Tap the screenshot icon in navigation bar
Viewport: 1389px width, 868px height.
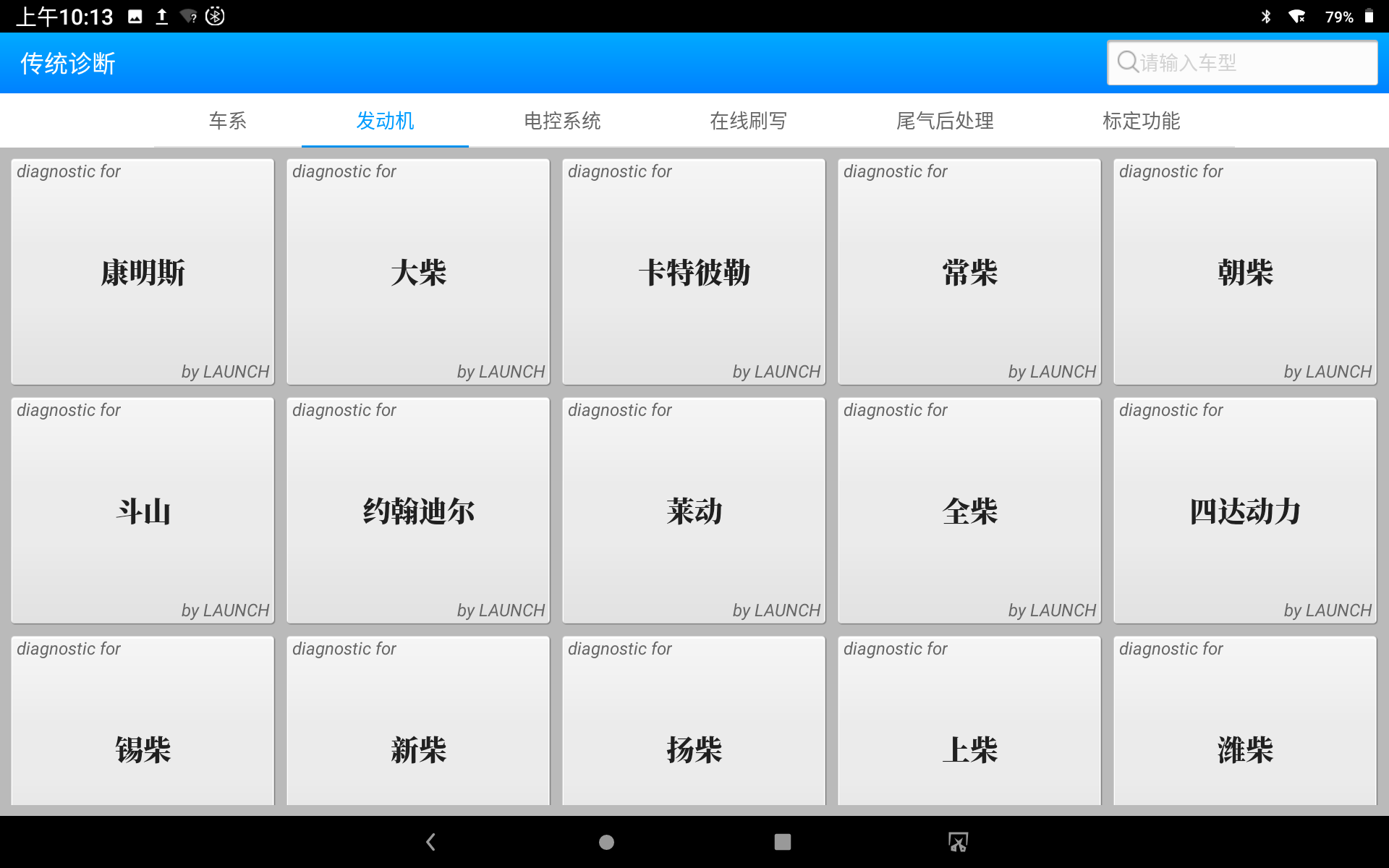[x=958, y=842]
